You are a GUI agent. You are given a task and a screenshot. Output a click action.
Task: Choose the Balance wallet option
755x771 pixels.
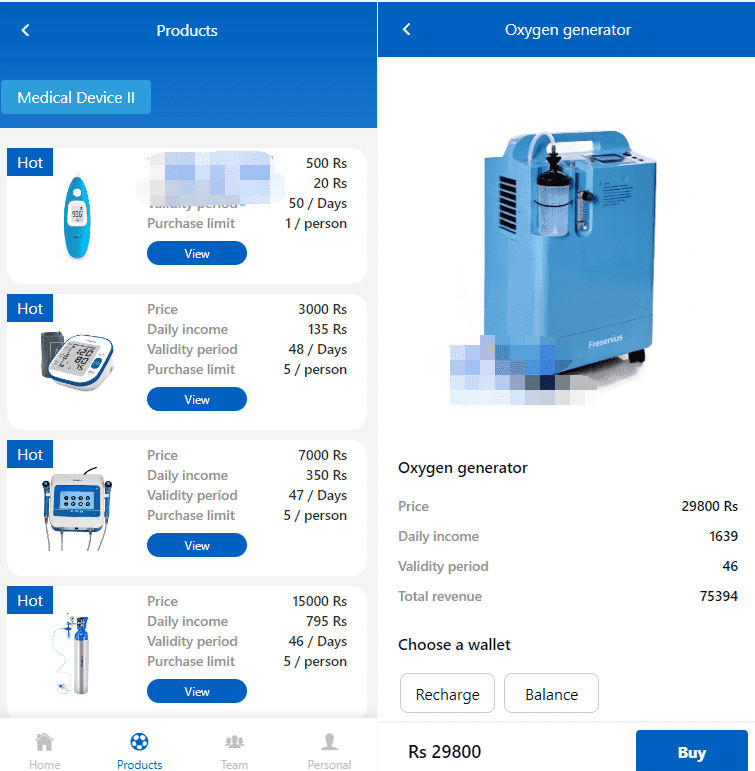pos(551,694)
